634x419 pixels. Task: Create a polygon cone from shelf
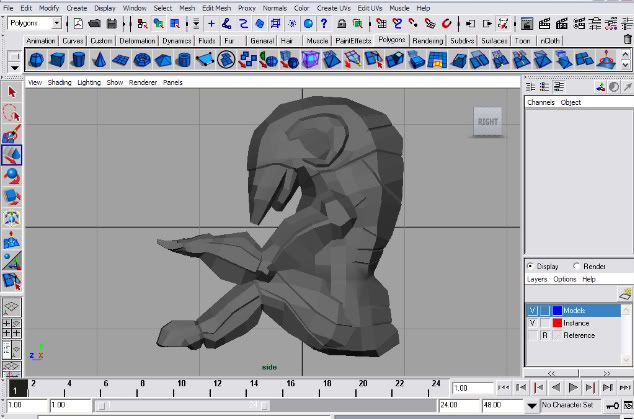101,60
